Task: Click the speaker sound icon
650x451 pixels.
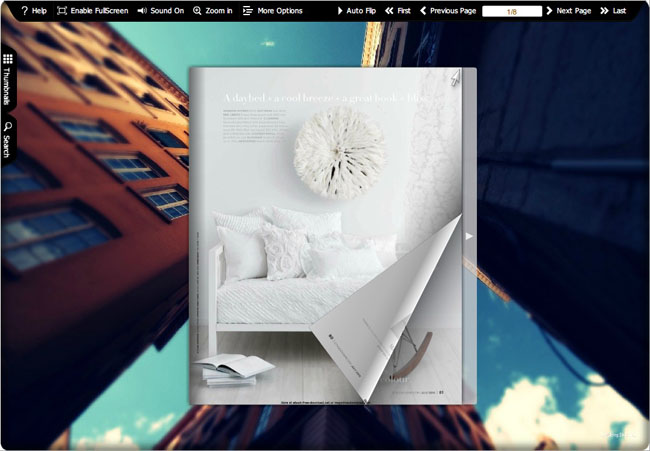Action: [x=142, y=11]
